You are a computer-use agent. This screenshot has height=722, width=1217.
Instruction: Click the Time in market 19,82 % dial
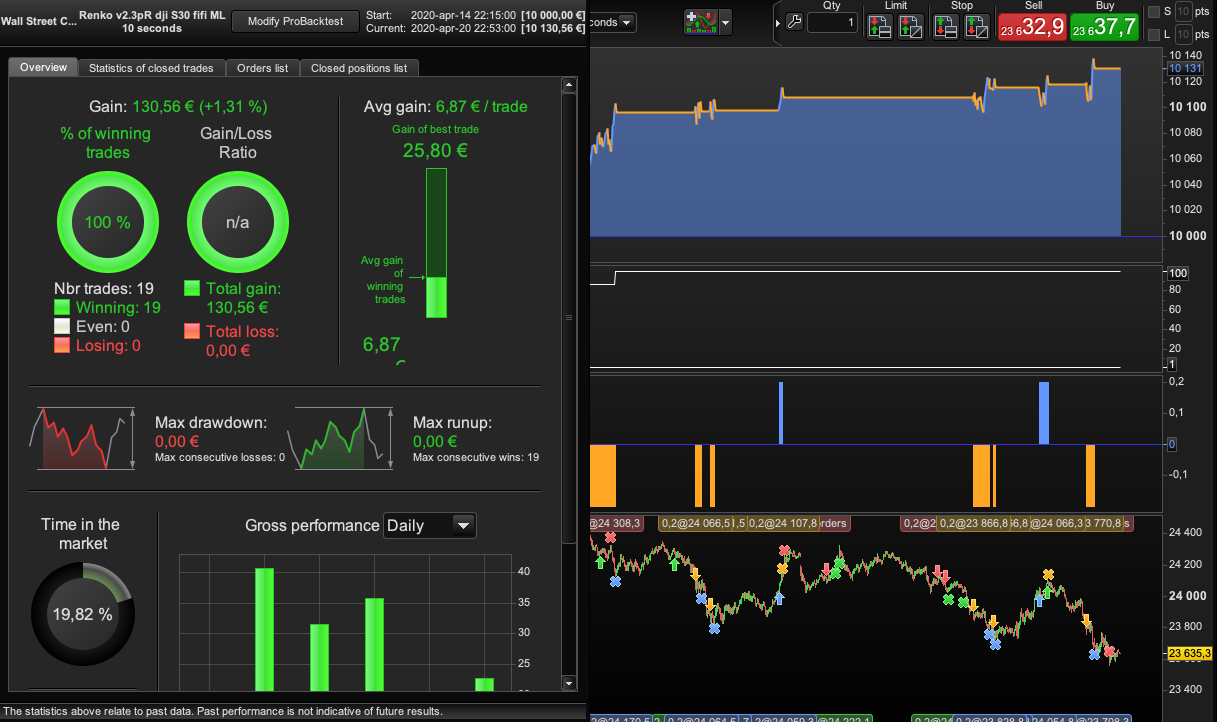(x=83, y=614)
